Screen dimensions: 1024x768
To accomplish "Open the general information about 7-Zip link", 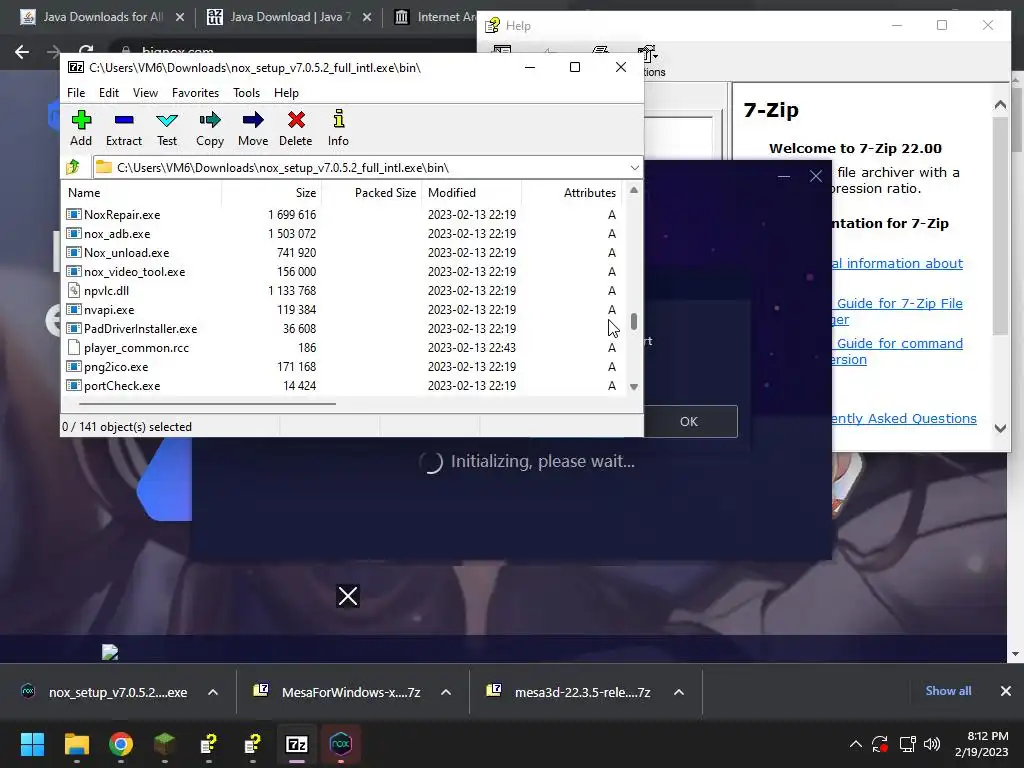I will tap(897, 263).
